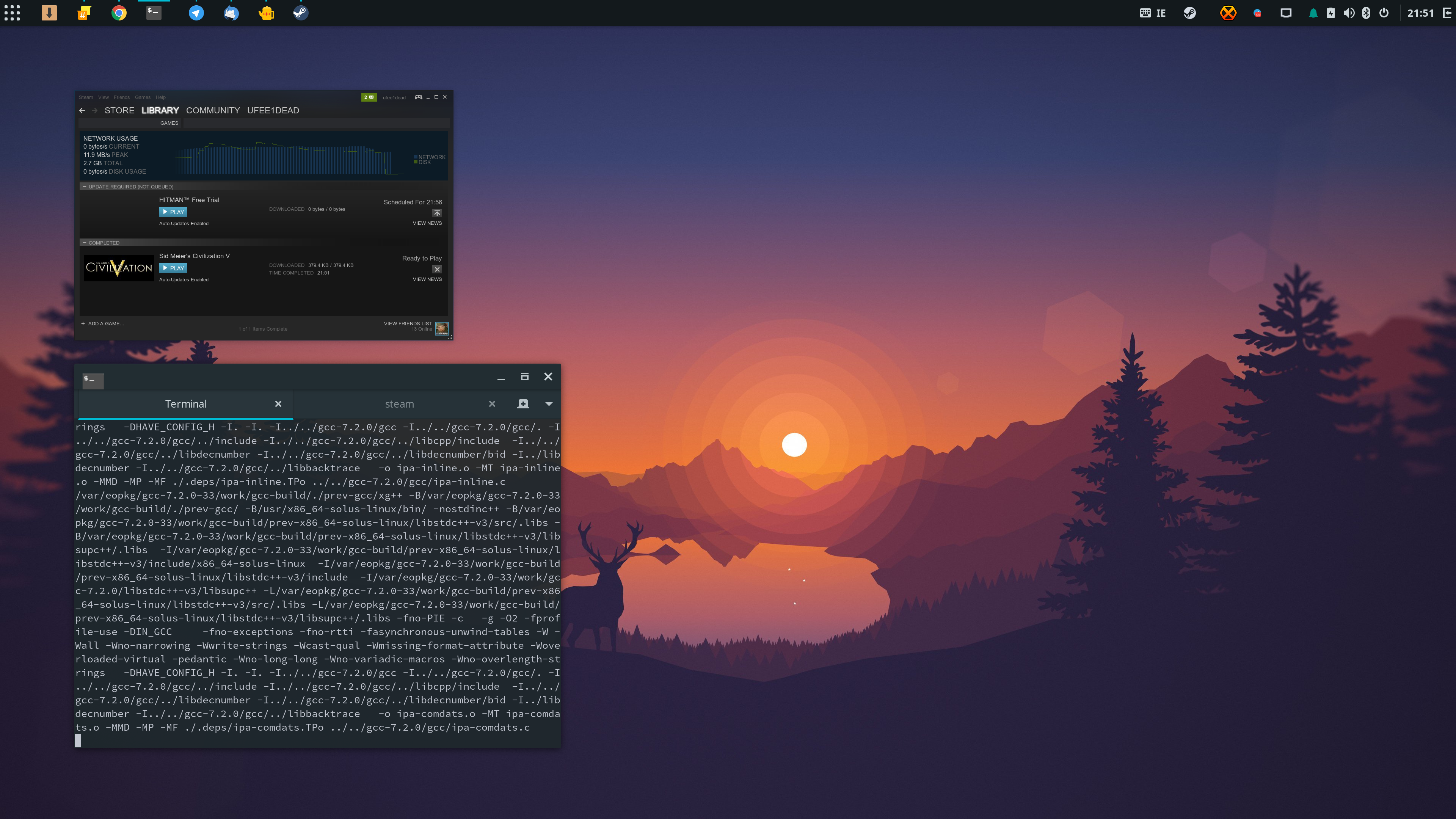Click the orange hexagon X tray icon
The height and width of the screenshot is (819, 1456).
click(x=1228, y=13)
